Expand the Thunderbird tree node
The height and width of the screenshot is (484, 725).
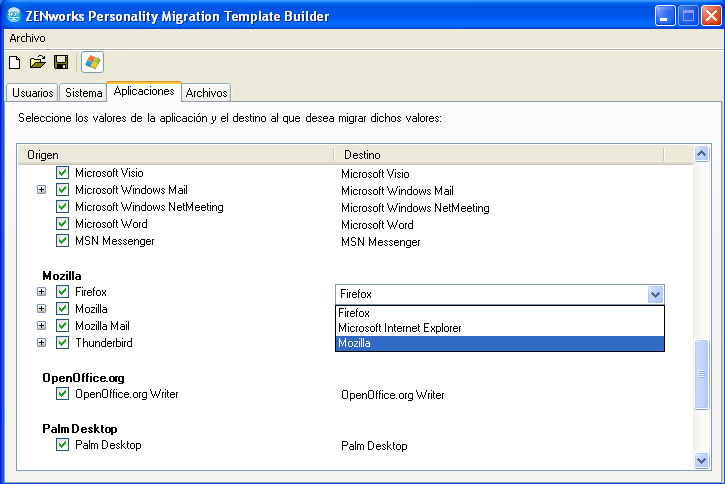[42, 343]
